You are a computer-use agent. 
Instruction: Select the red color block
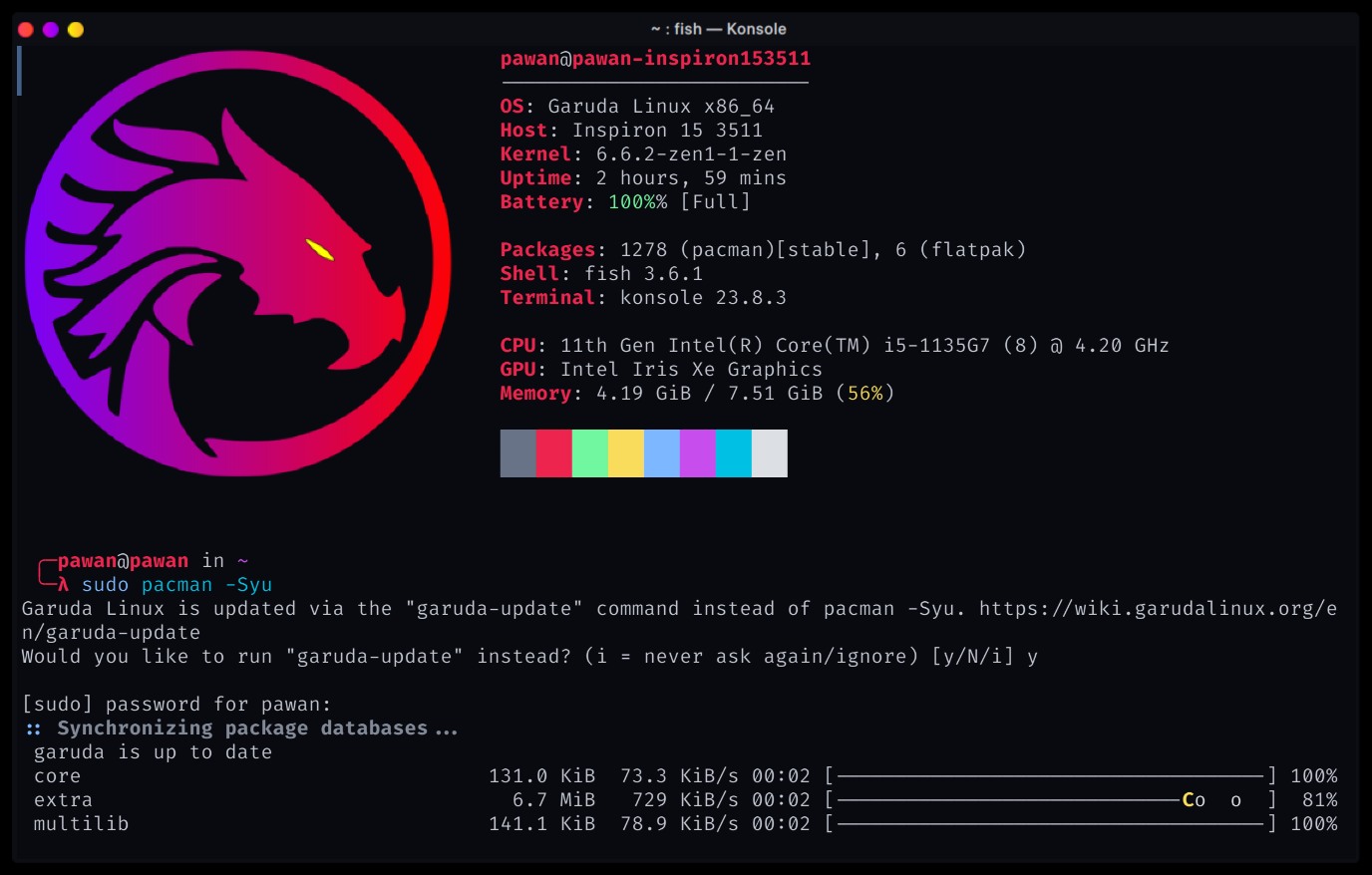[x=553, y=453]
